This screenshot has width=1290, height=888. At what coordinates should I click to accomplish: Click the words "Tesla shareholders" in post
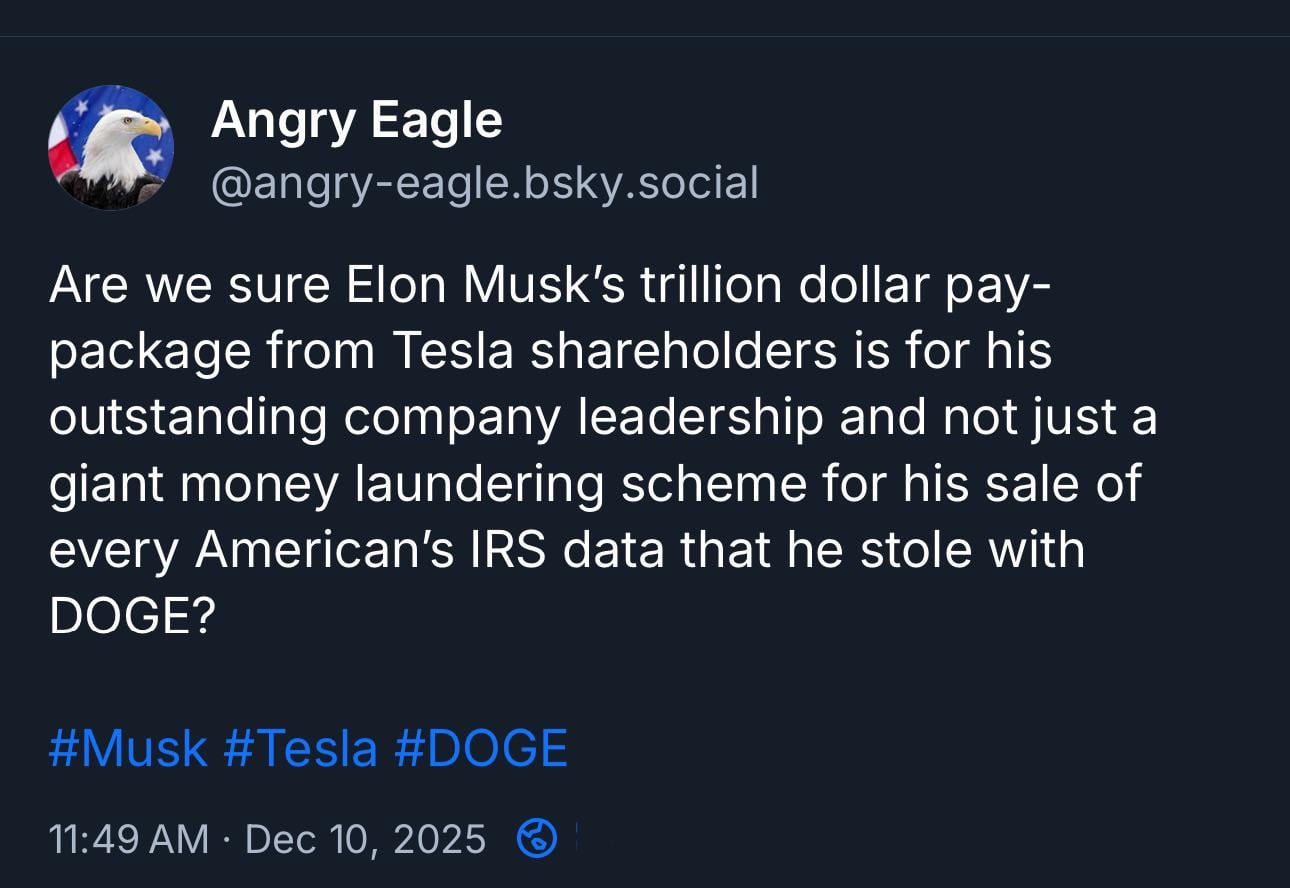coord(614,352)
